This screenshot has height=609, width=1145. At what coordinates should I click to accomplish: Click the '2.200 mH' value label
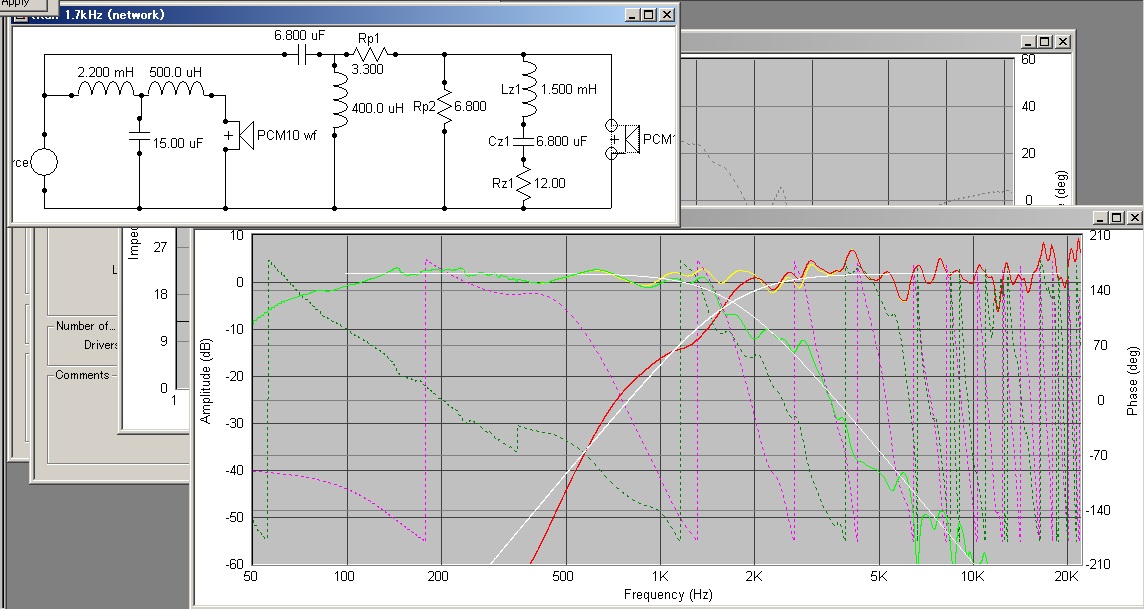click(x=106, y=72)
